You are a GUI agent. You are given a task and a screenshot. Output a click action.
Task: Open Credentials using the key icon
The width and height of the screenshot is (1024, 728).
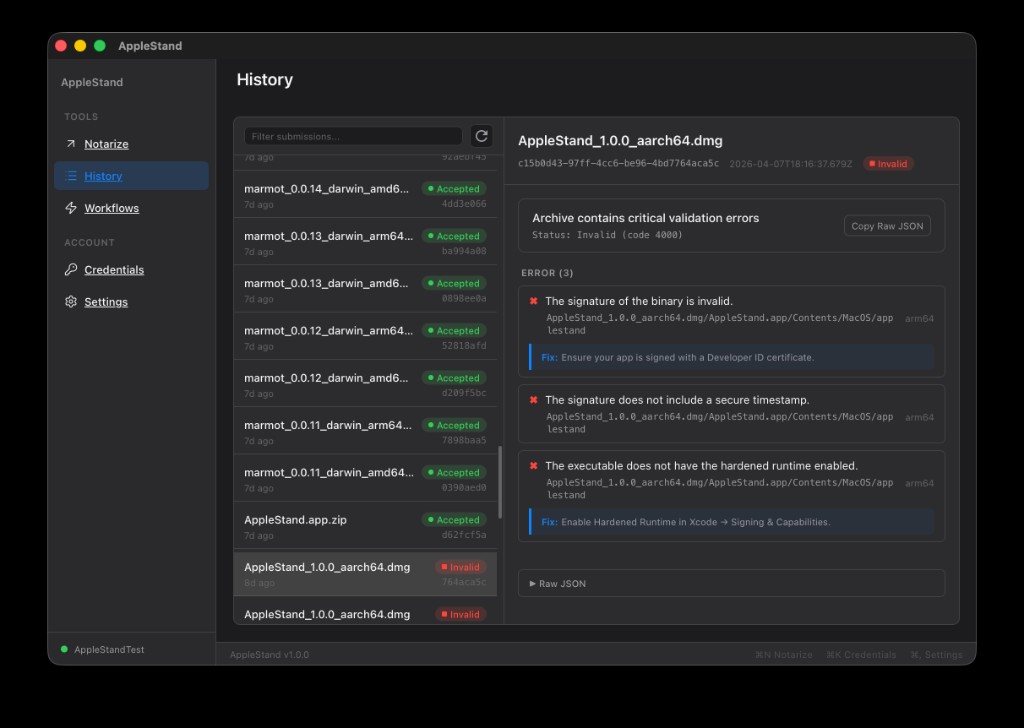[69, 269]
